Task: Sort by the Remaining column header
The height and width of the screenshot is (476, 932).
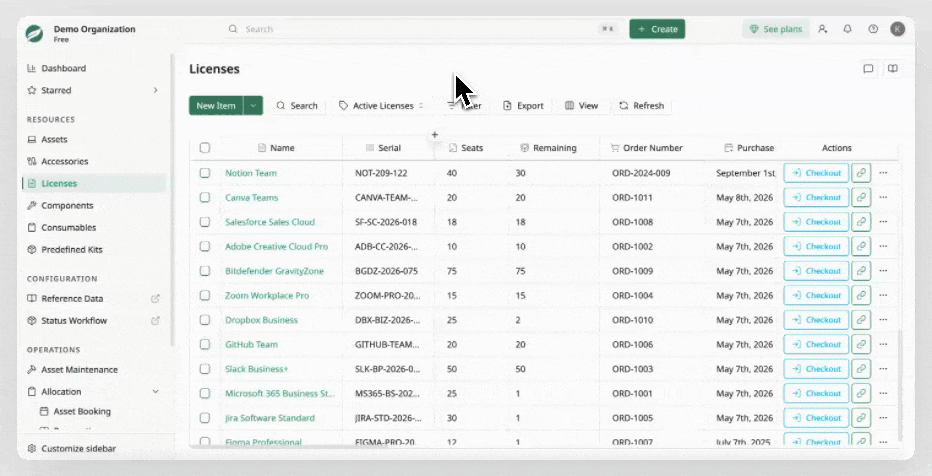Action: 548,148
